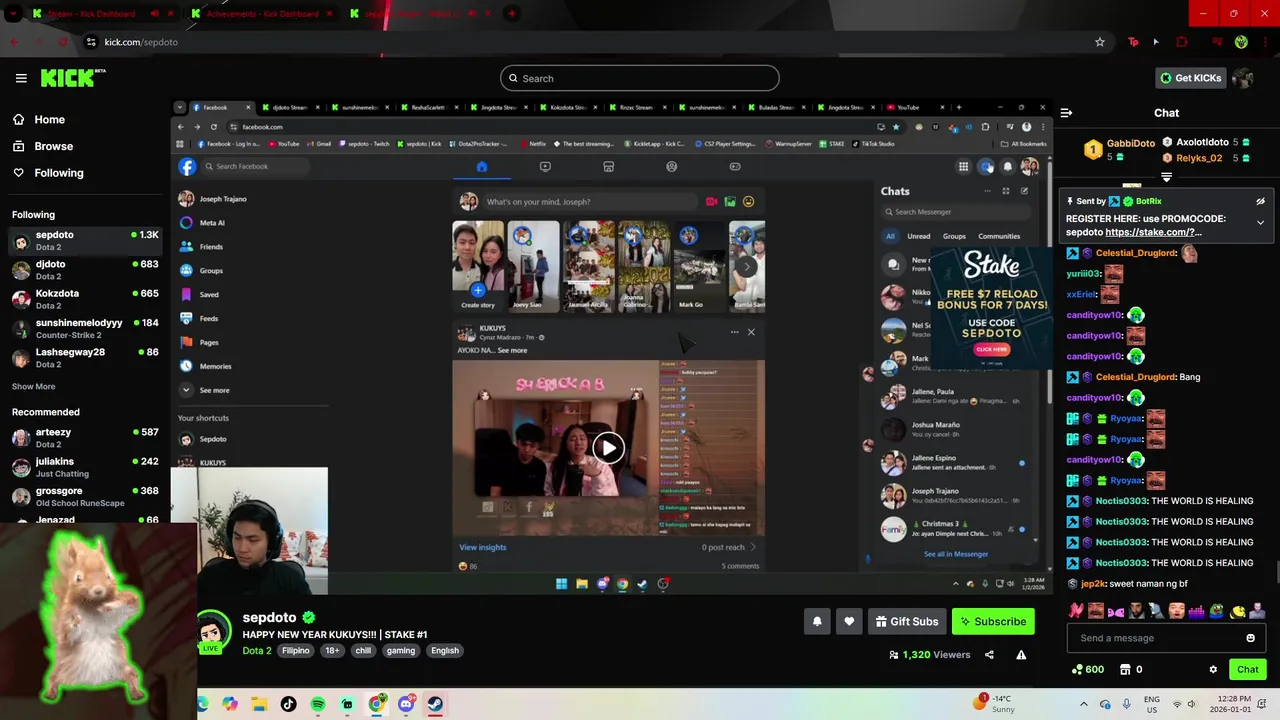Click the chill tag

[363, 650]
